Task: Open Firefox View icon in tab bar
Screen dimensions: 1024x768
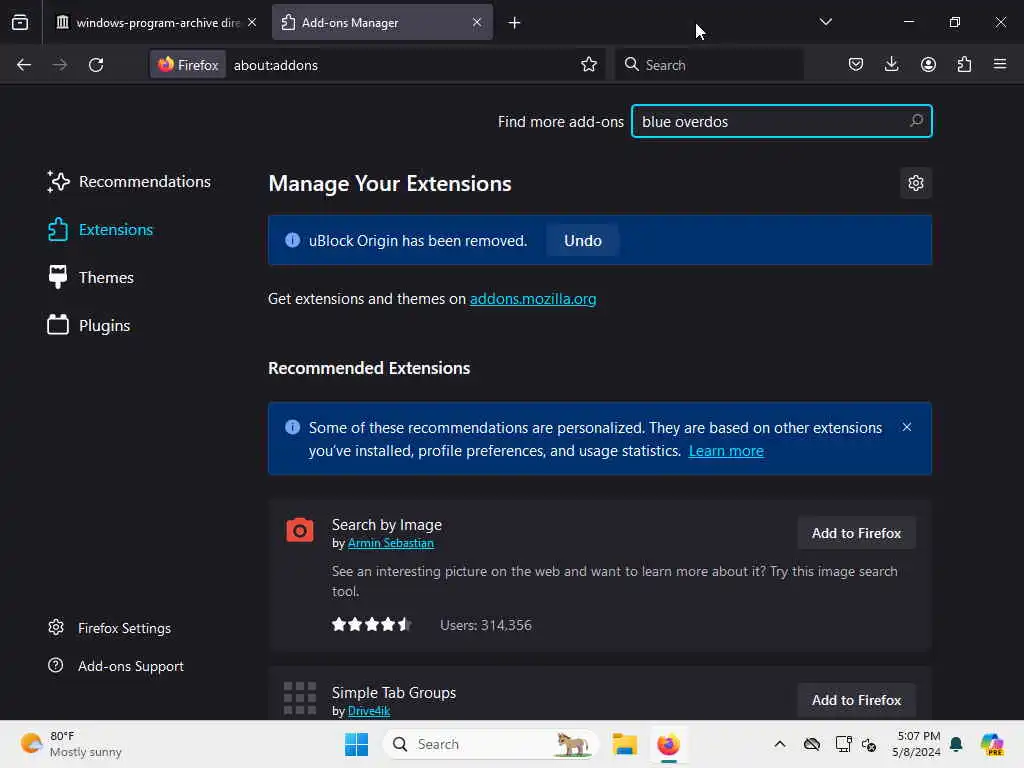Action: [20, 22]
